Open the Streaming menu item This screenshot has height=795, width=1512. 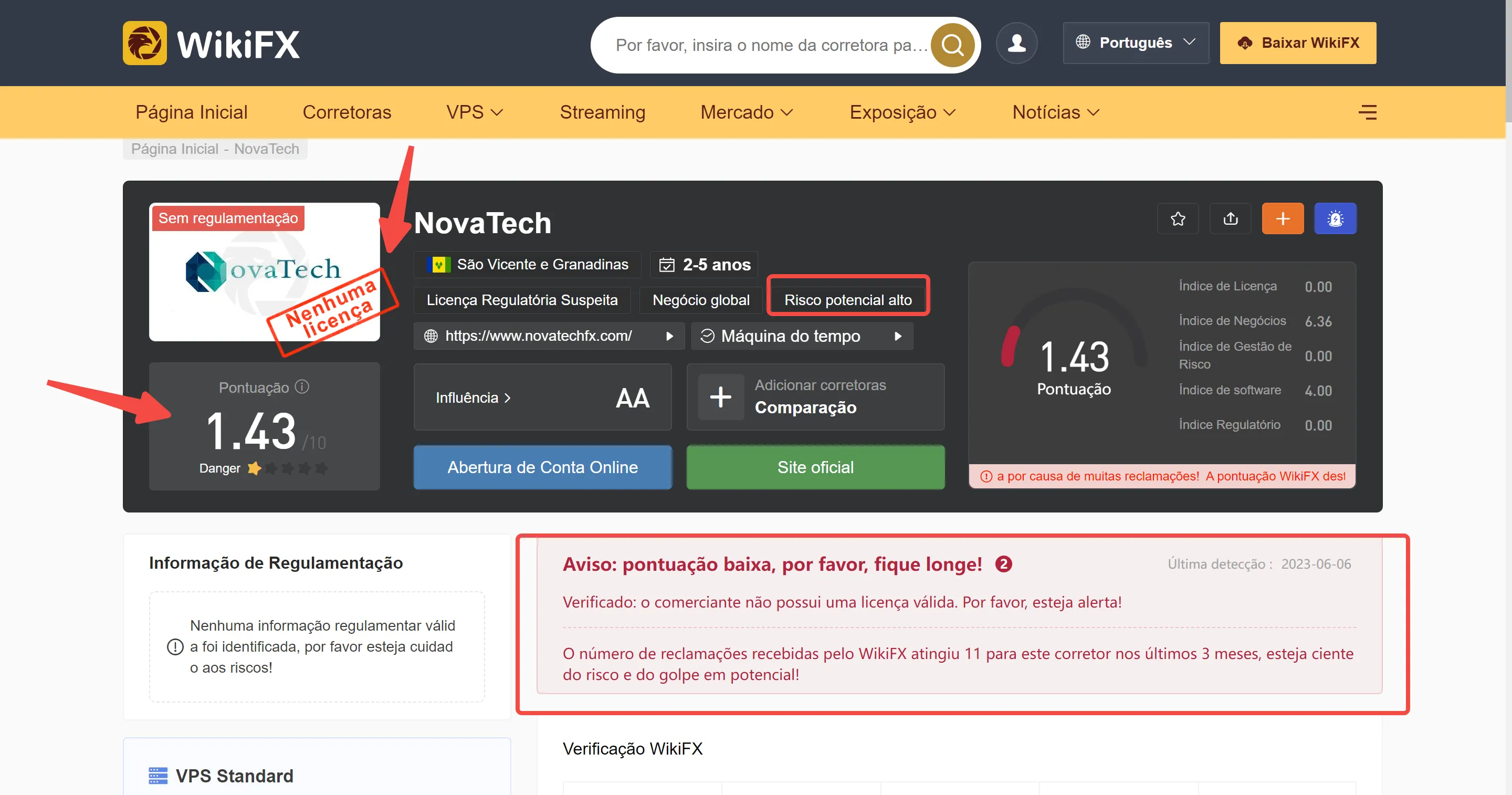pos(602,112)
